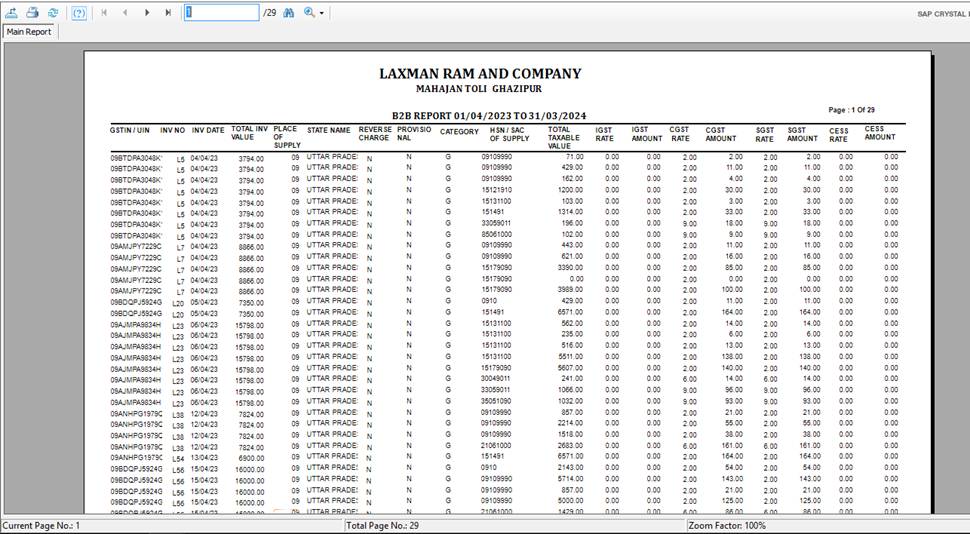This screenshot has width=970, height=534.
Task: Refresh the report data
Action: (52, 13)
